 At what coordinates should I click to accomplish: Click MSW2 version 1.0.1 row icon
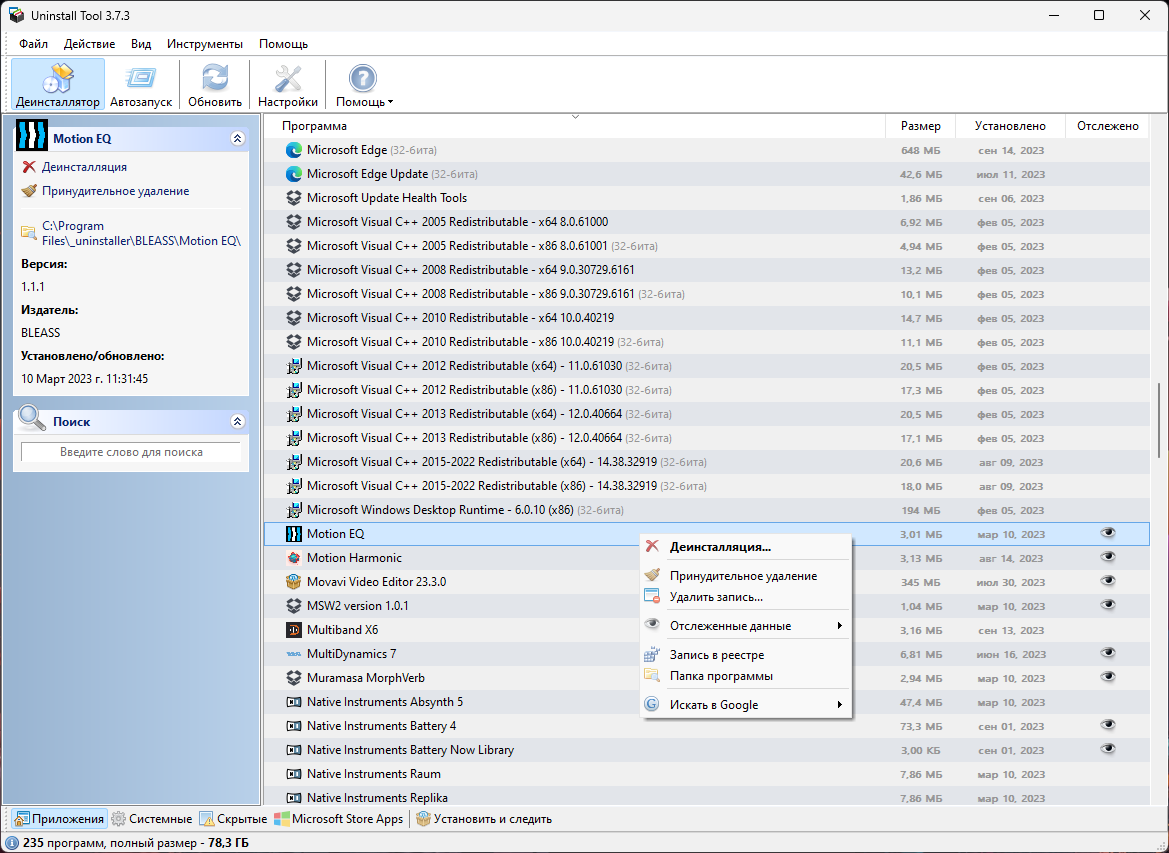pyautogui.click(x=294, y=605)
